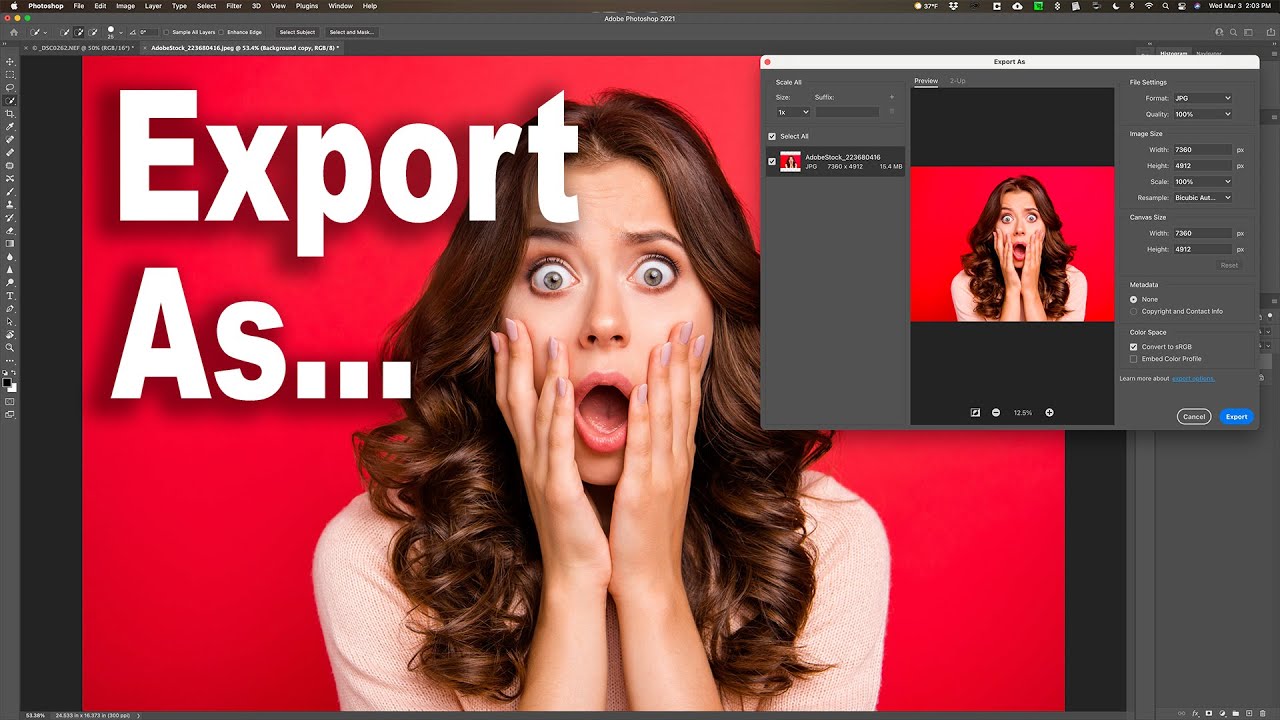Open the Size 1x dropdown
The height and width of the screenshot is (720, 1280).
coord(793,112)
